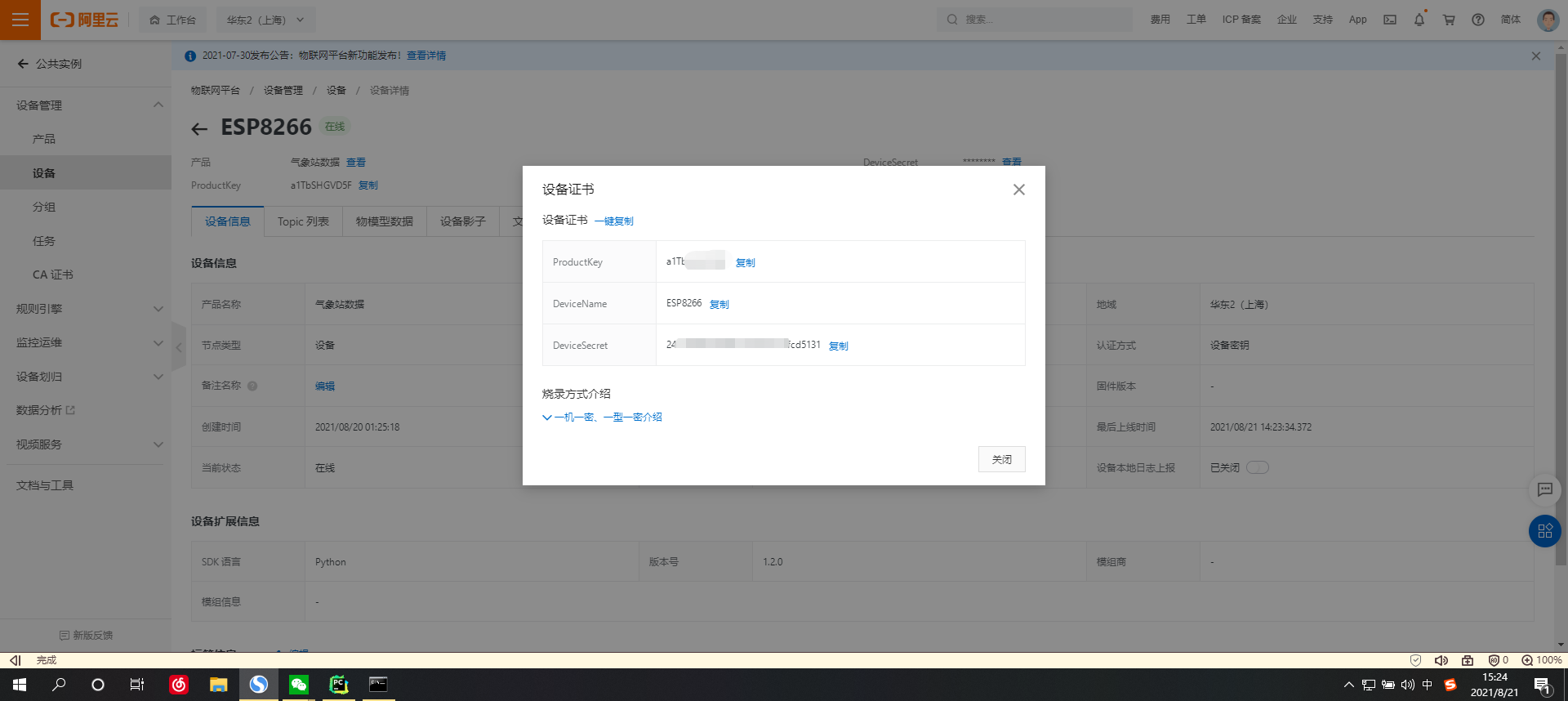
Task: Click the Aliyun logo
Action: tap(84, 20)
